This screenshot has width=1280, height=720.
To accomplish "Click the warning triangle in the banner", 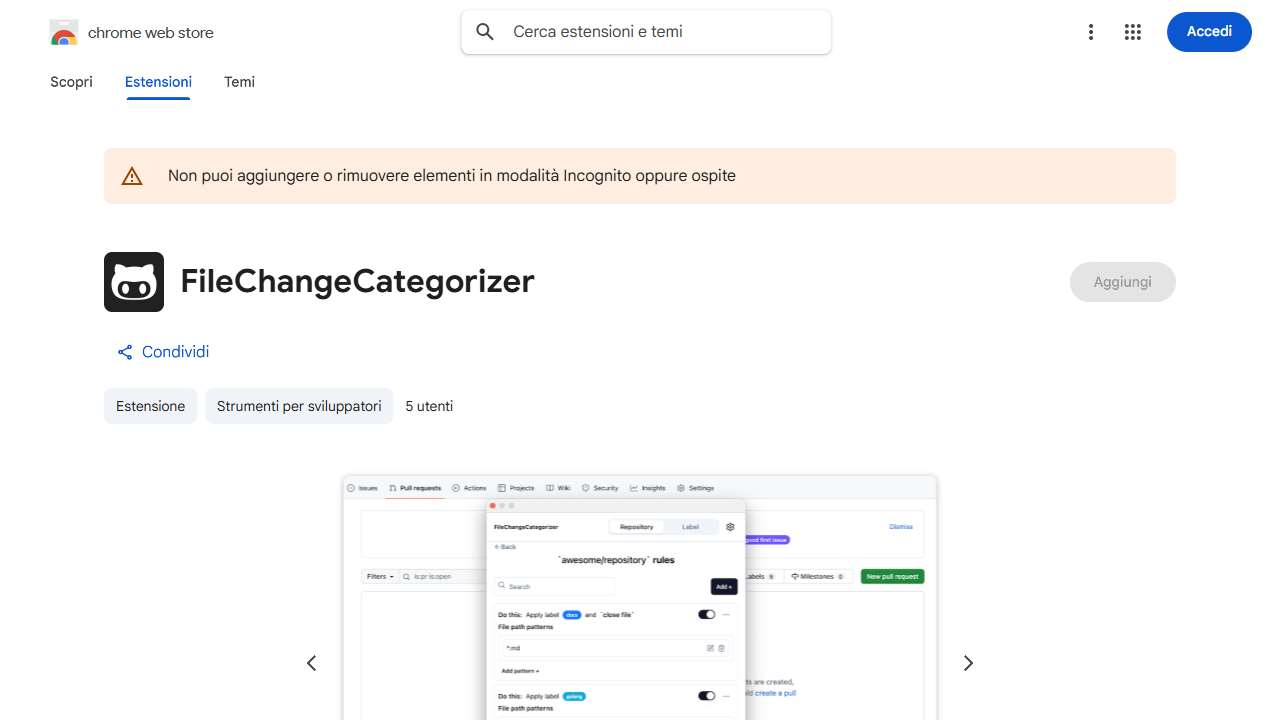I will pyautogui.click(x=131, y=175).
